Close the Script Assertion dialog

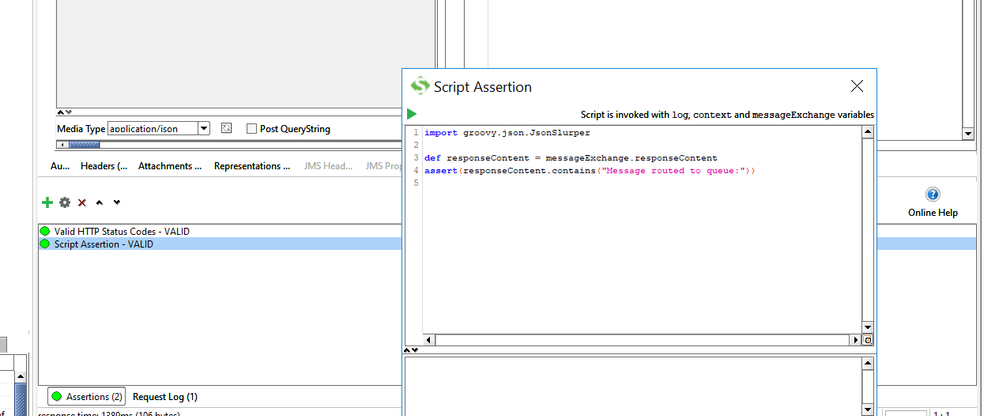(856, 87)
